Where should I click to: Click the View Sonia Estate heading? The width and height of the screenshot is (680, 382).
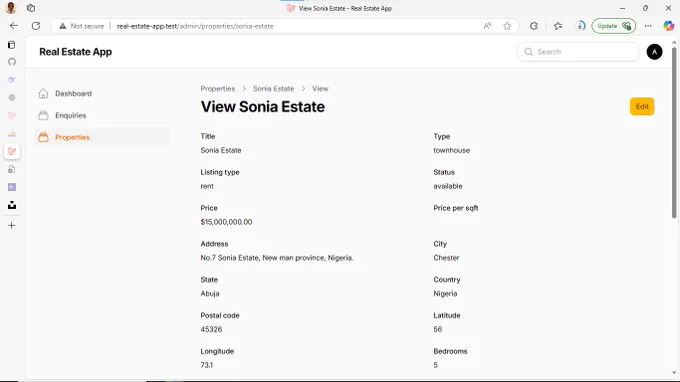click(x=263, y=107)
